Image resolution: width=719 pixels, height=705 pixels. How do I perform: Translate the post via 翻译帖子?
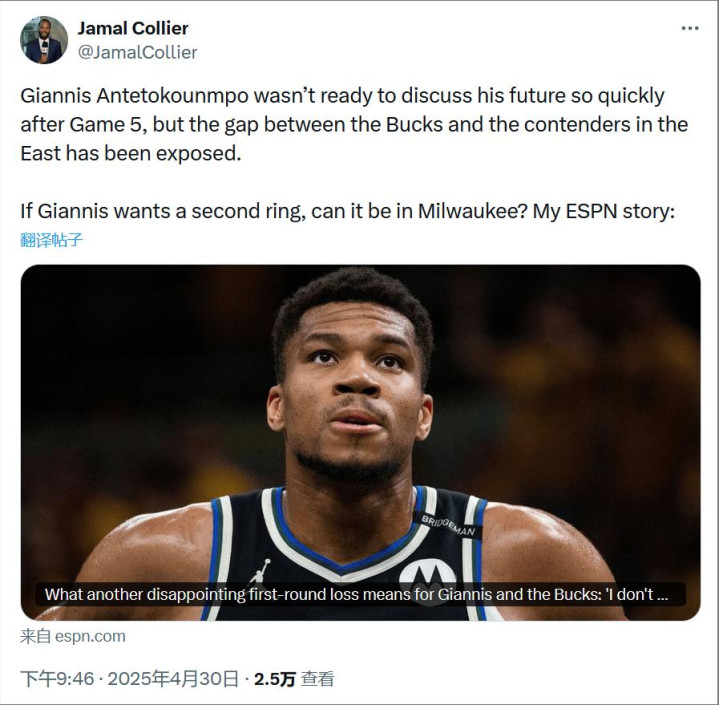(51, 239)
